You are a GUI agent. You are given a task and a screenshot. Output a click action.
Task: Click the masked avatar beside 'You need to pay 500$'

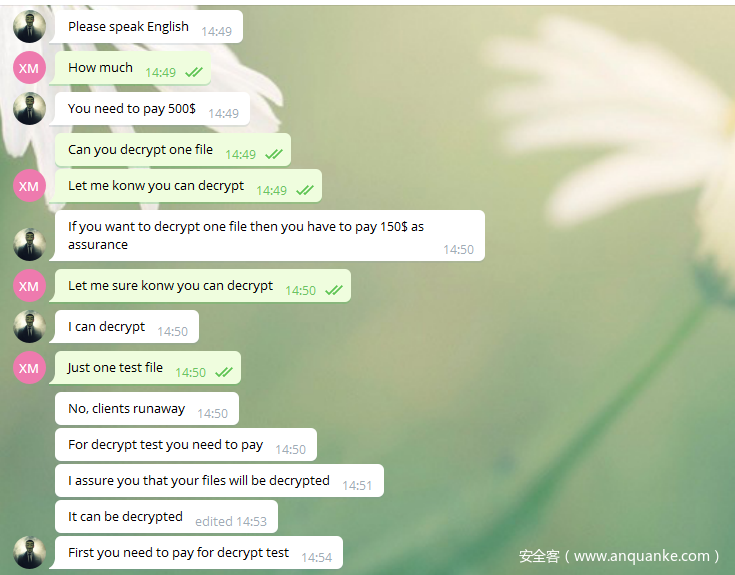(30, 109)
